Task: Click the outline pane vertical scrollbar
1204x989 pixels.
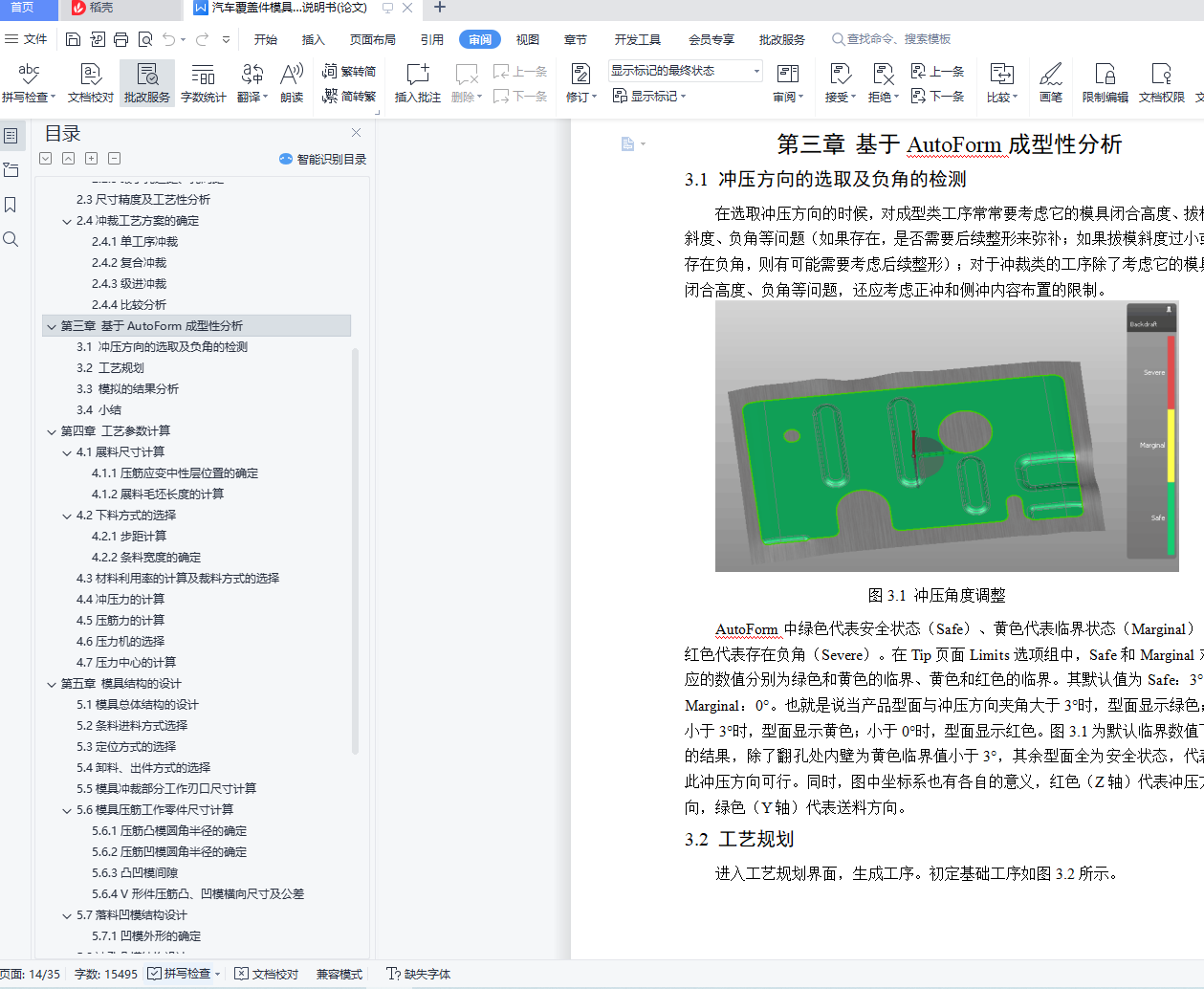Action: tap(356, 551)
